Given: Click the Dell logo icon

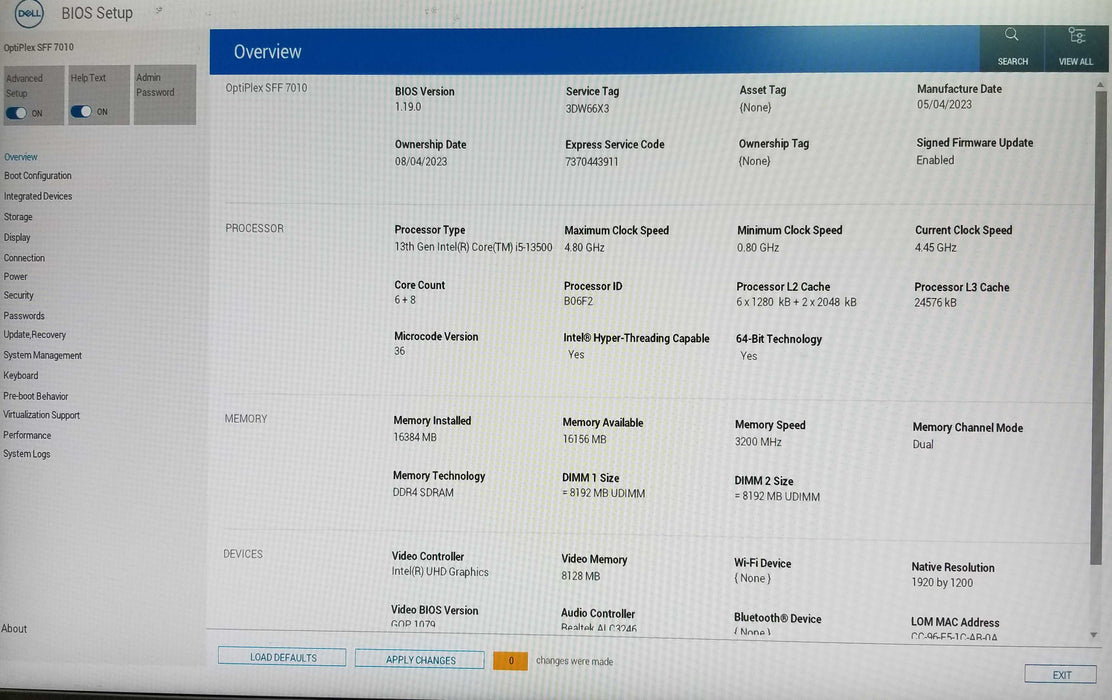Looking at the screenshot, I should (29, 13).
